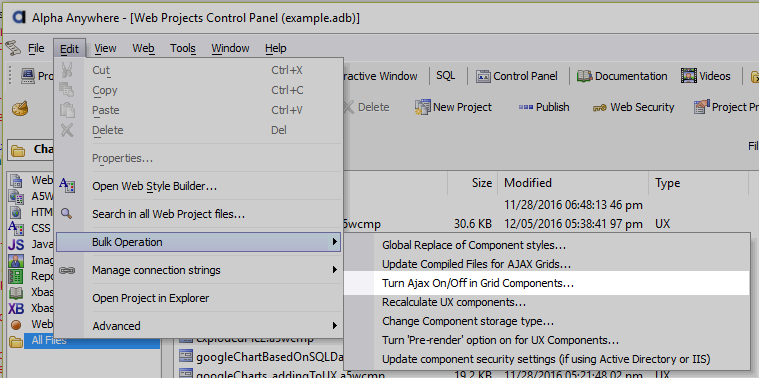Click the Videos film icon

coord(689,76)
